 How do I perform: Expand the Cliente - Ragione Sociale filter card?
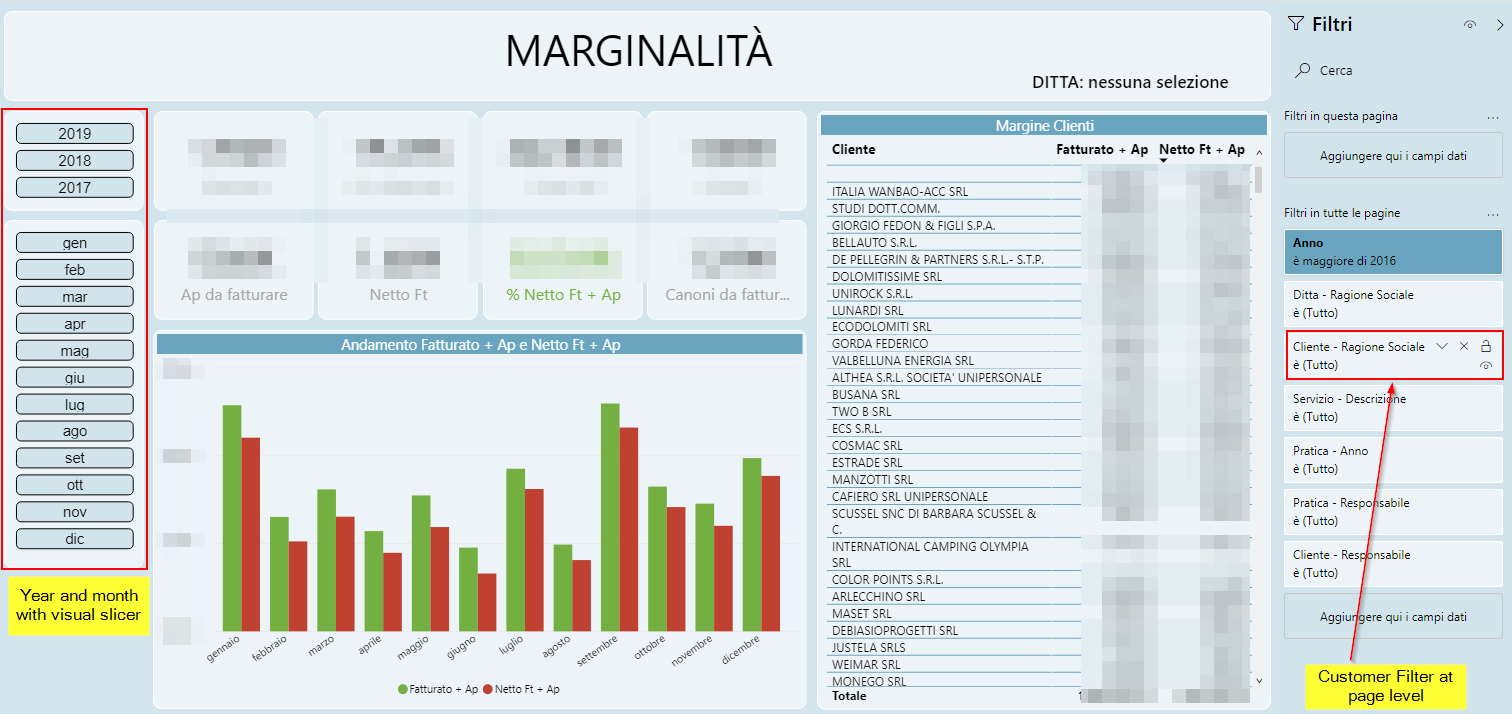pos(1442,346)
